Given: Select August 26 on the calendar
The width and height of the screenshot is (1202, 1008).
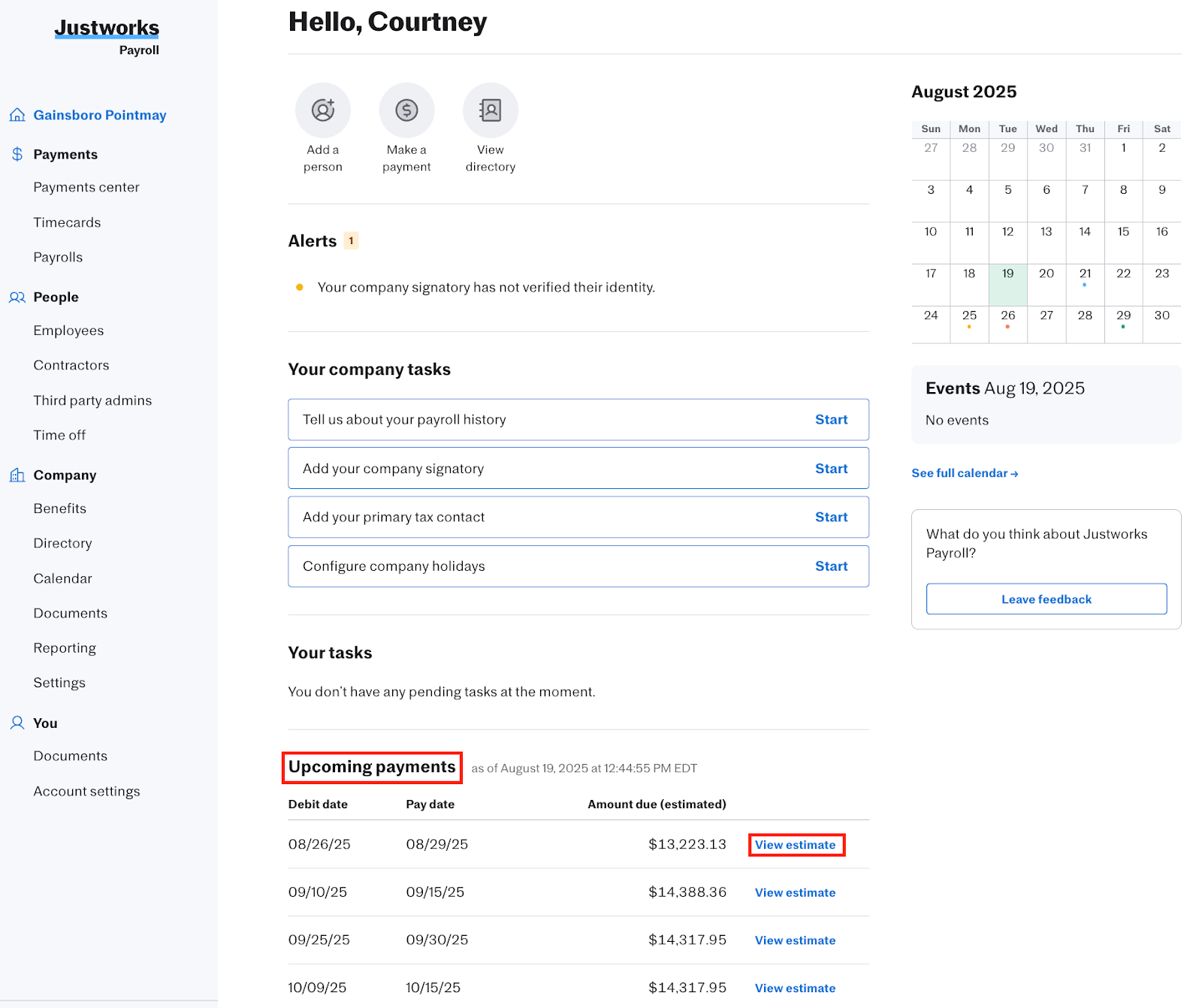Looking at the screenshot, I should 1007,316.
